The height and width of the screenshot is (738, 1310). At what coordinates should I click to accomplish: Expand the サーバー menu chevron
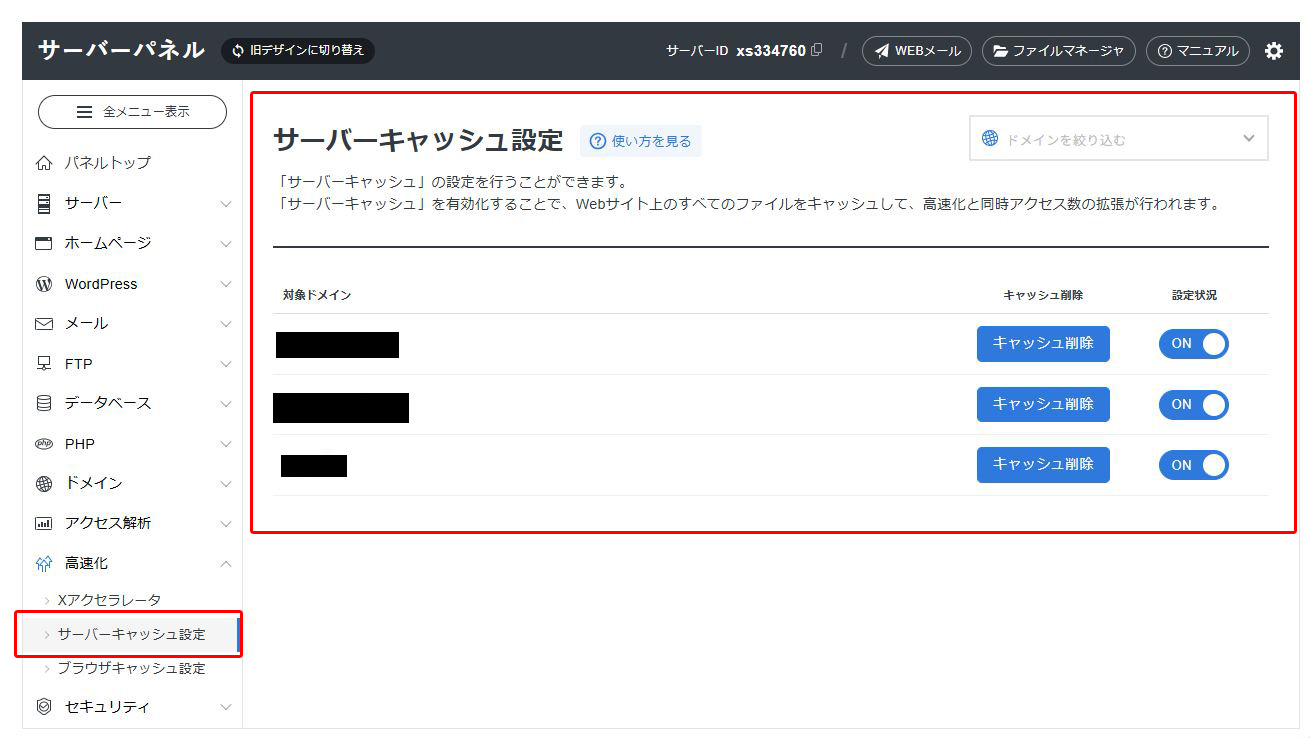[x=225, y=203]
